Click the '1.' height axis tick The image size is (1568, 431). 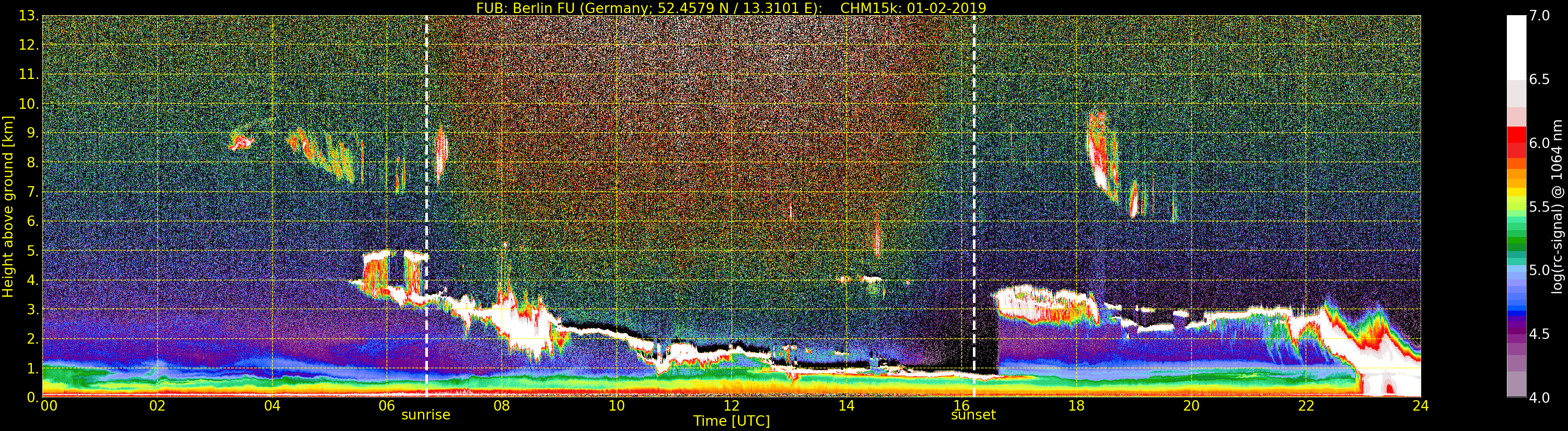pyautogui.click(x=33, y=368)
